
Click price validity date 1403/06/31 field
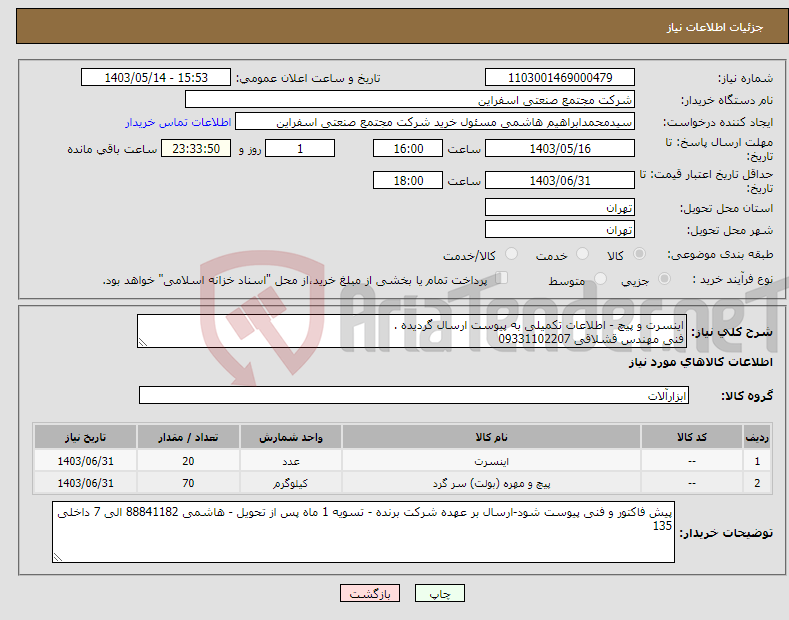click(560, 180)
